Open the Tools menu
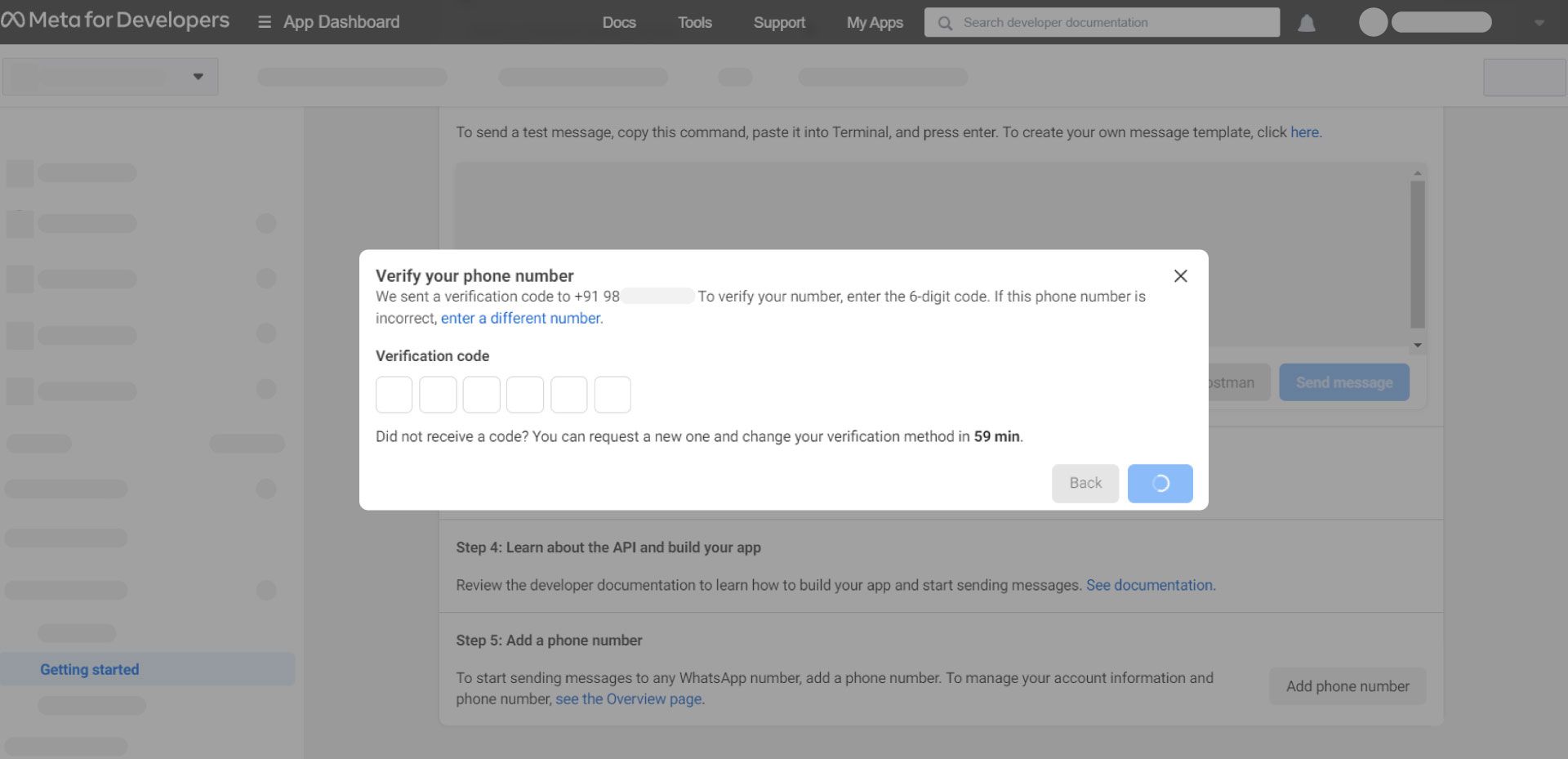This screenshot has width=1568, height=759. (x=695, y=23)
